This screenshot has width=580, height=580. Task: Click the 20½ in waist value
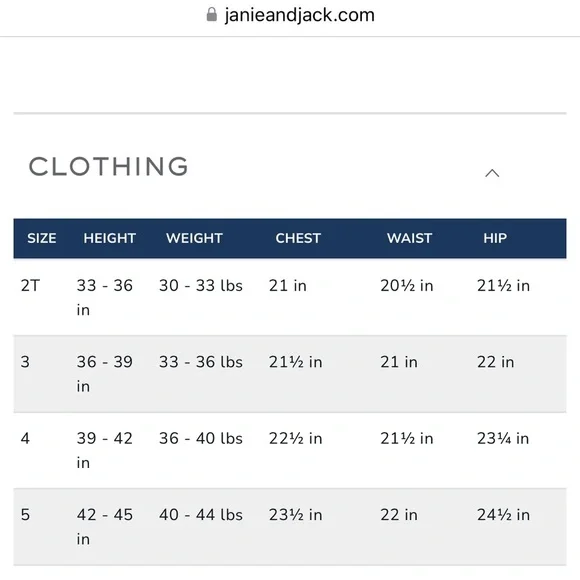coord(407,286)
